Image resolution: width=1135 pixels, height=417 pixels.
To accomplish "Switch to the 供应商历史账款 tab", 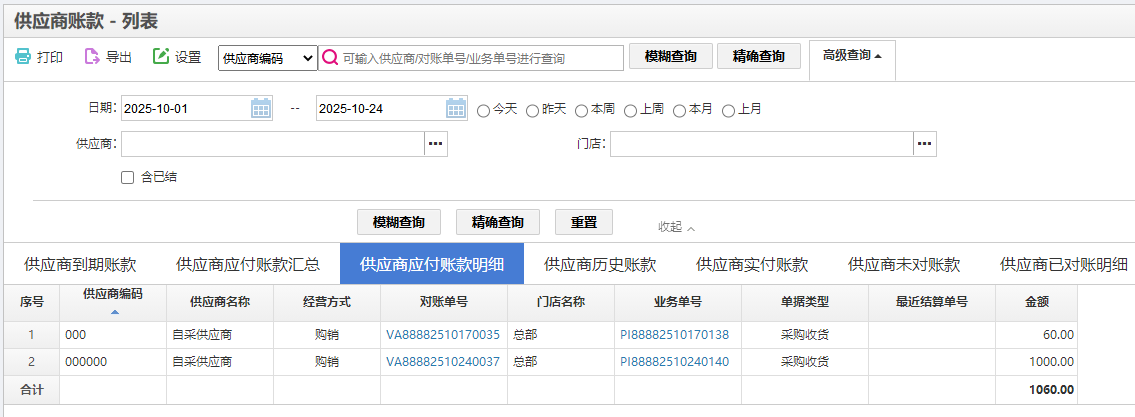I will click(x=600, y=264).
